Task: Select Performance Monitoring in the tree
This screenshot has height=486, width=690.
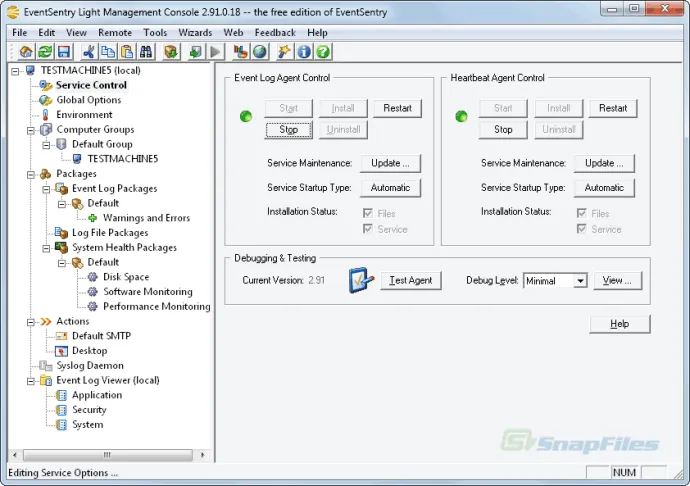Action: (x=157, y=306)
